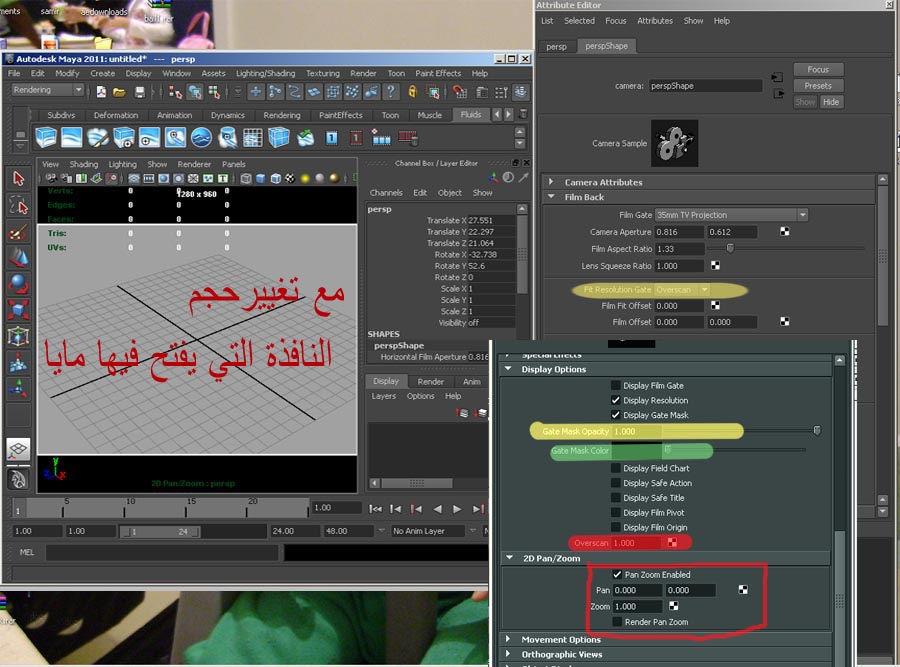Screen dimensions: 900x667
Task: Click the round ocean icon on Fluids shelf
Action: click(201, 138)
